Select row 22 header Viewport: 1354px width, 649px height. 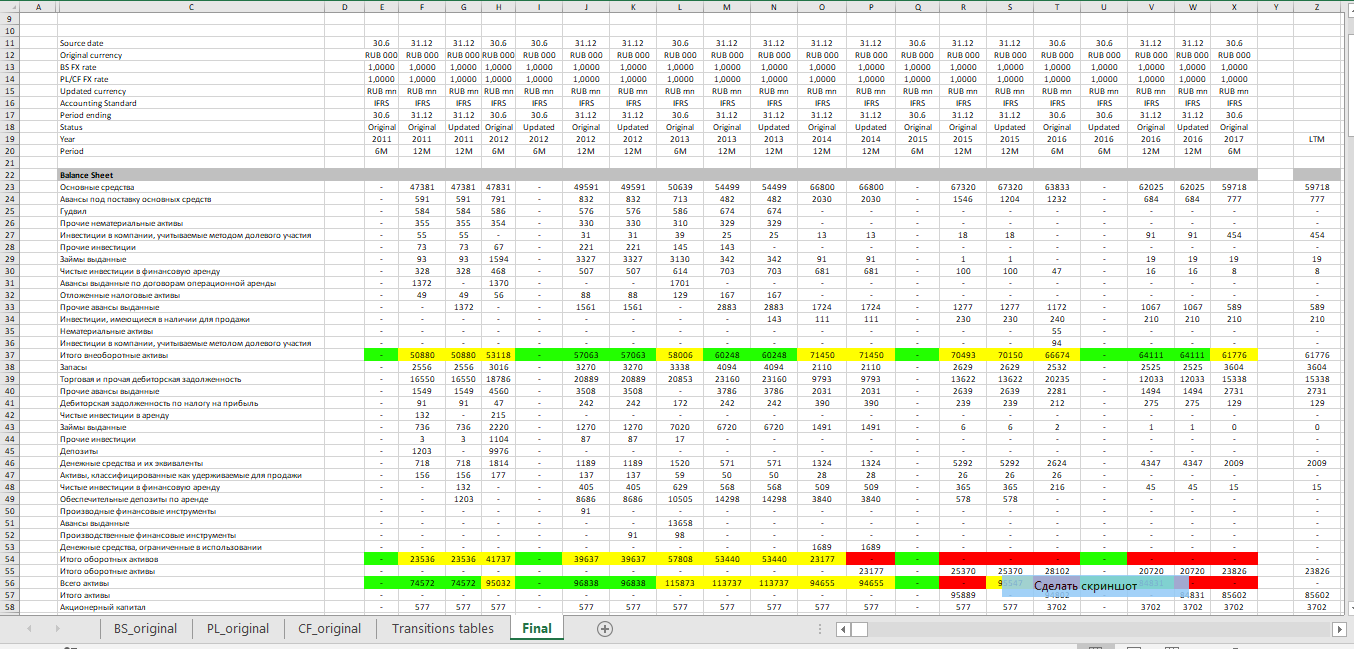coord(8,175)
